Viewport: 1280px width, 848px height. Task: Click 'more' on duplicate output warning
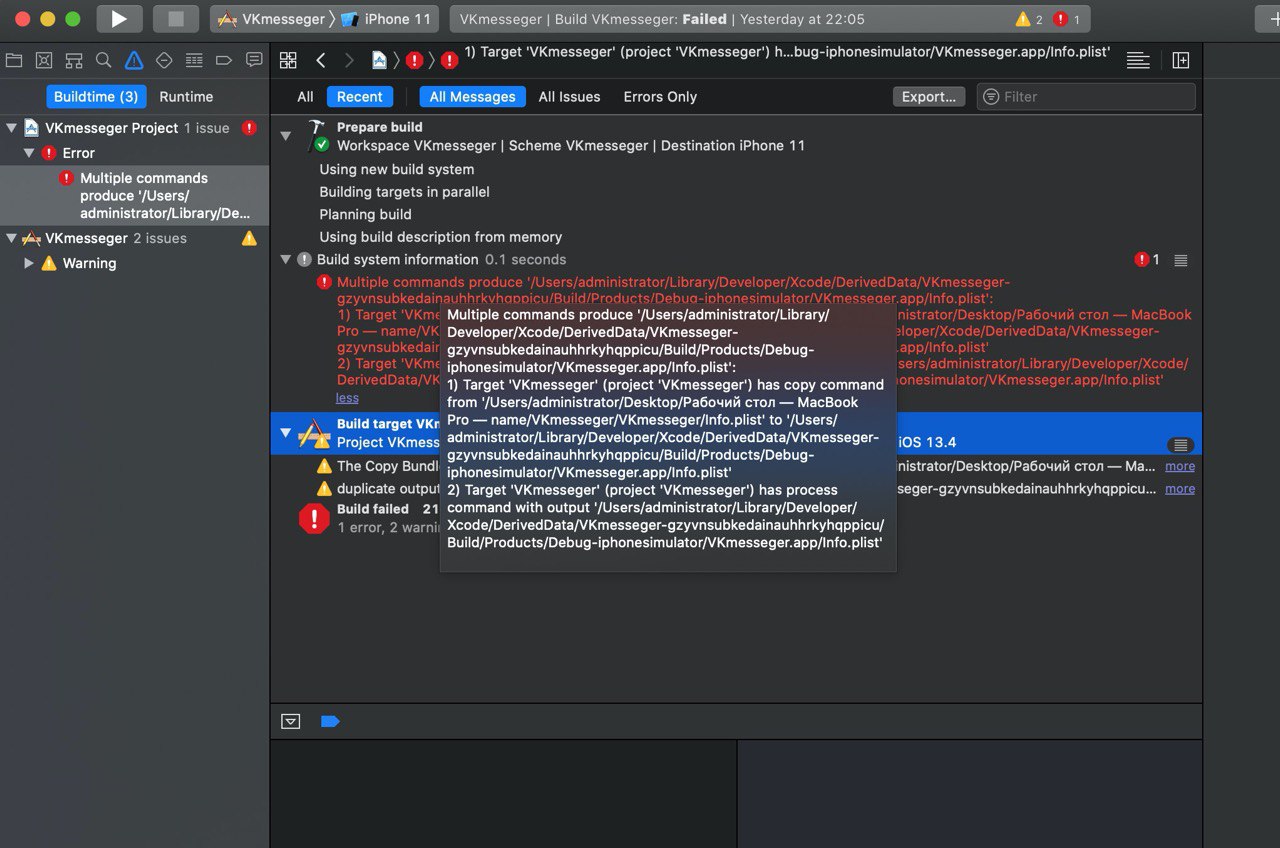pyautogui.click(x=1180, y=489)
